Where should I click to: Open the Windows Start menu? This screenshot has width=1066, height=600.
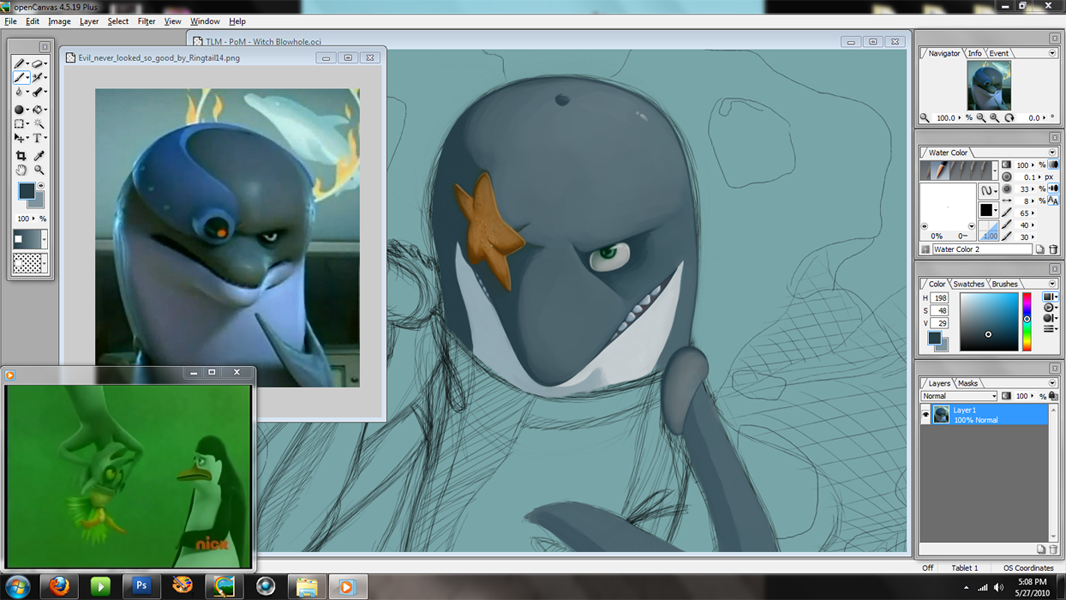point(17,586)
